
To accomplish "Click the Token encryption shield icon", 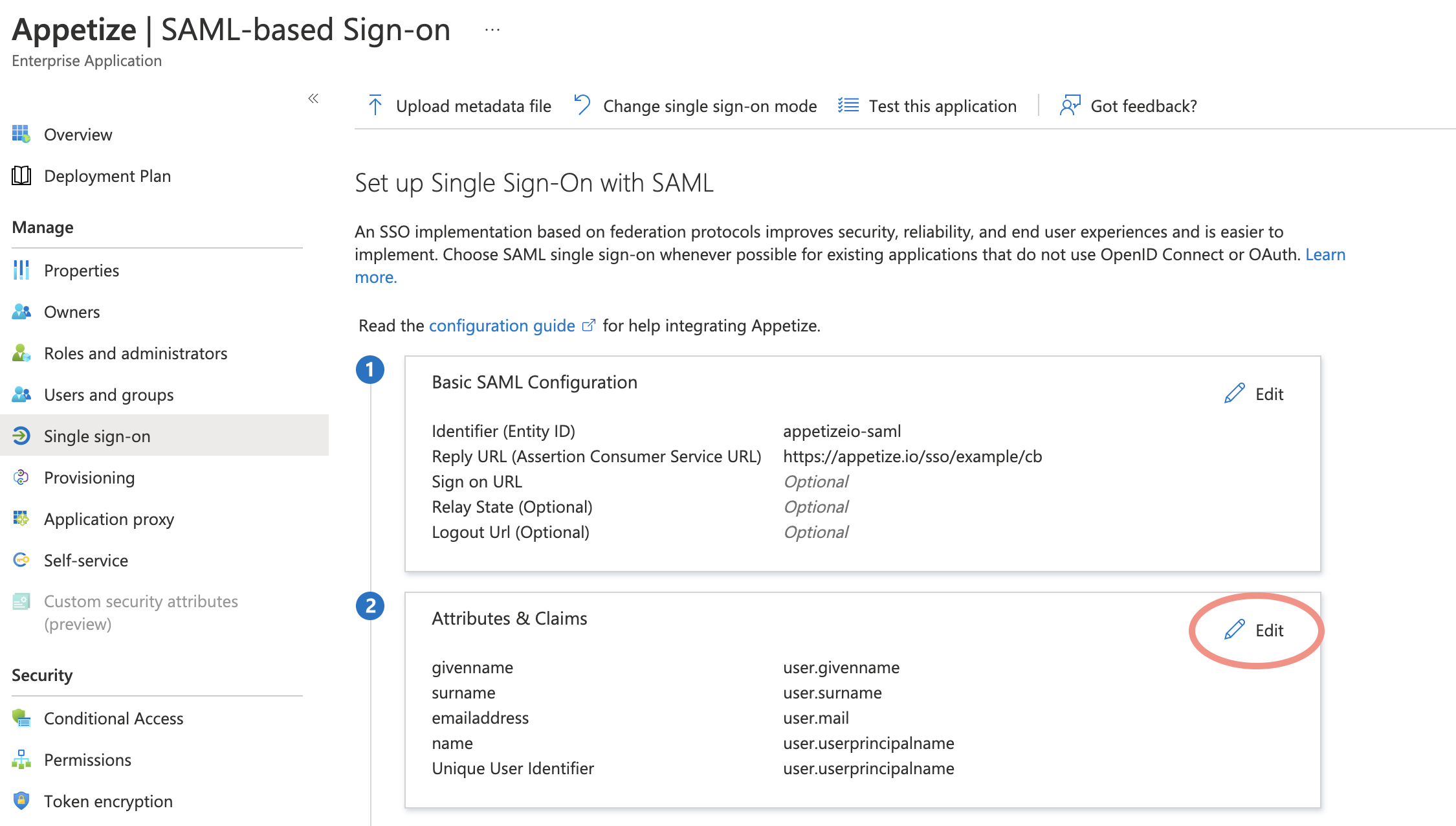I will [21, 801].
